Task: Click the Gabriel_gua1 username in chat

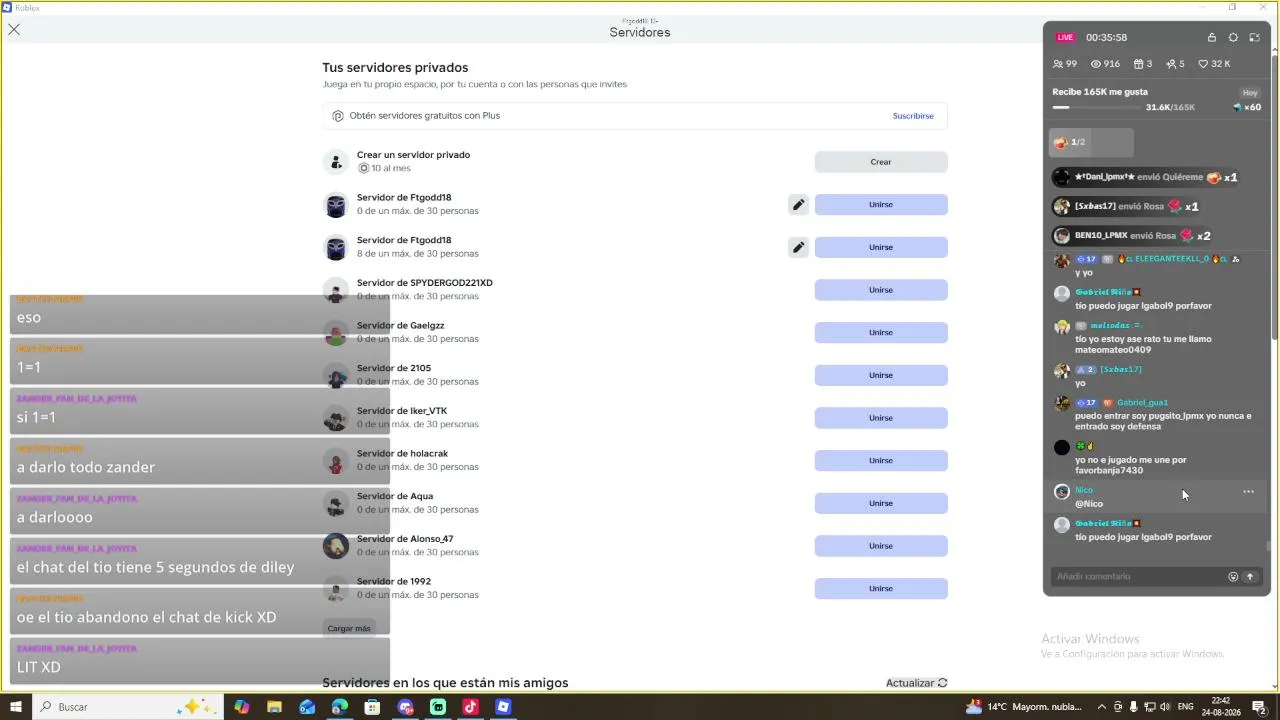Action: click(x=1142, y=403)
